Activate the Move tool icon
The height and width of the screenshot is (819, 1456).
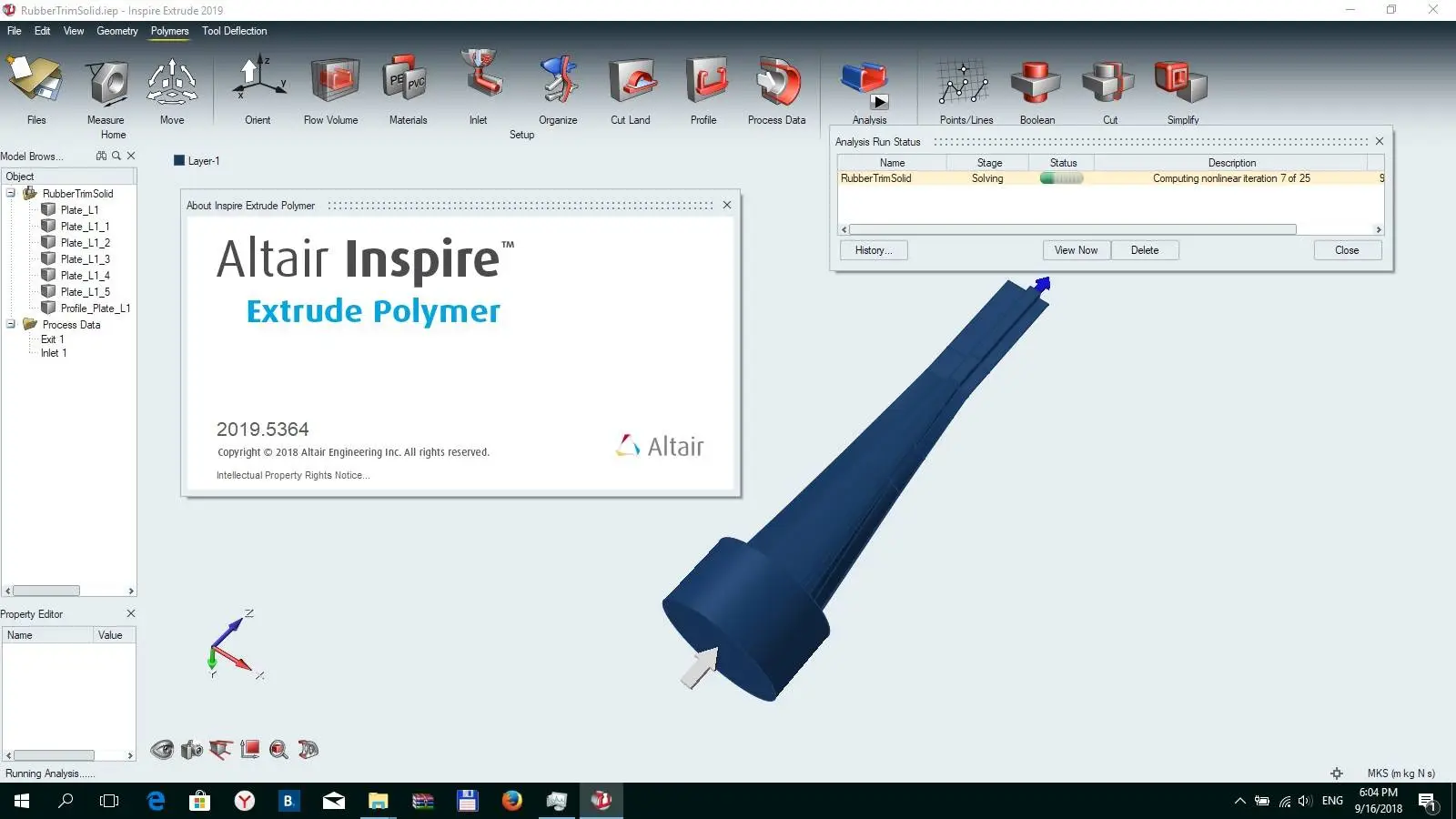pos(172,82)
